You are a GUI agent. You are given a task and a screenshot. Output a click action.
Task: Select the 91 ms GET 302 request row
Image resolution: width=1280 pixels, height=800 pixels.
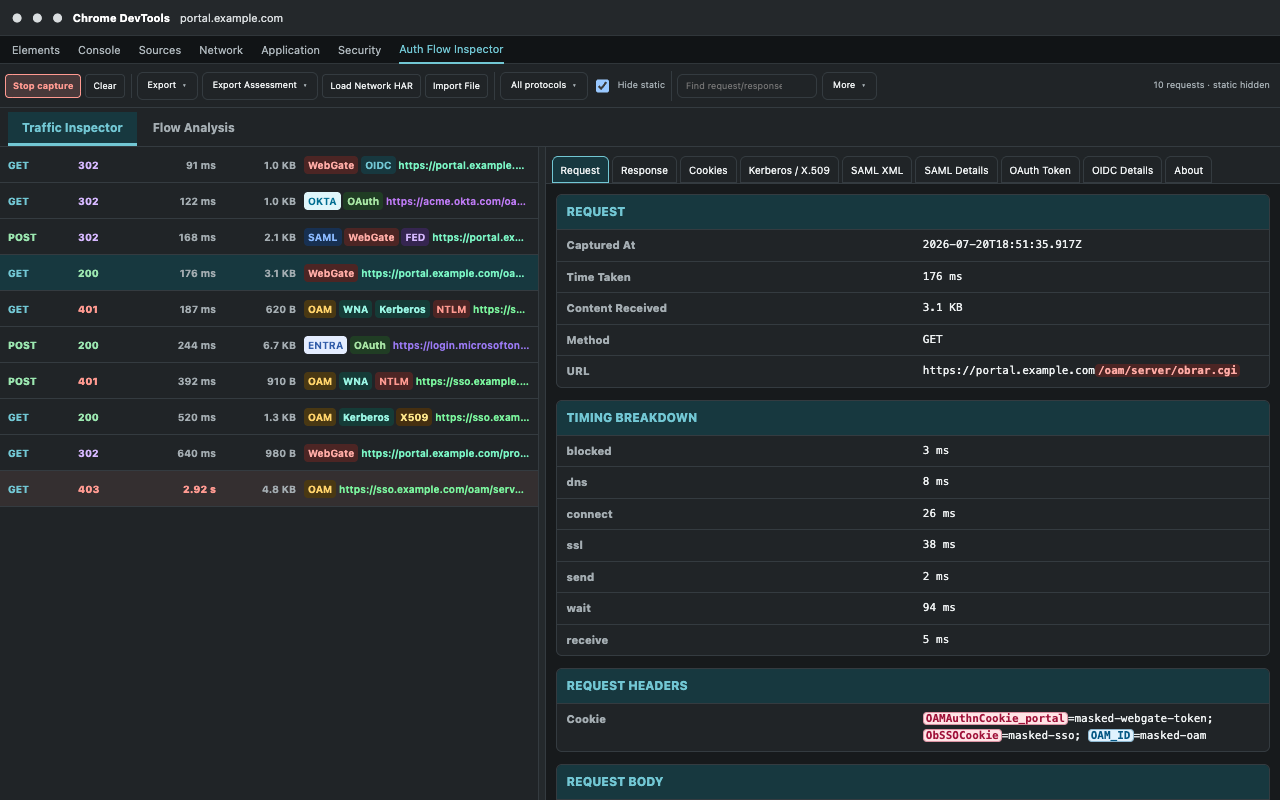pyautogui.click(x=269, y=165)
